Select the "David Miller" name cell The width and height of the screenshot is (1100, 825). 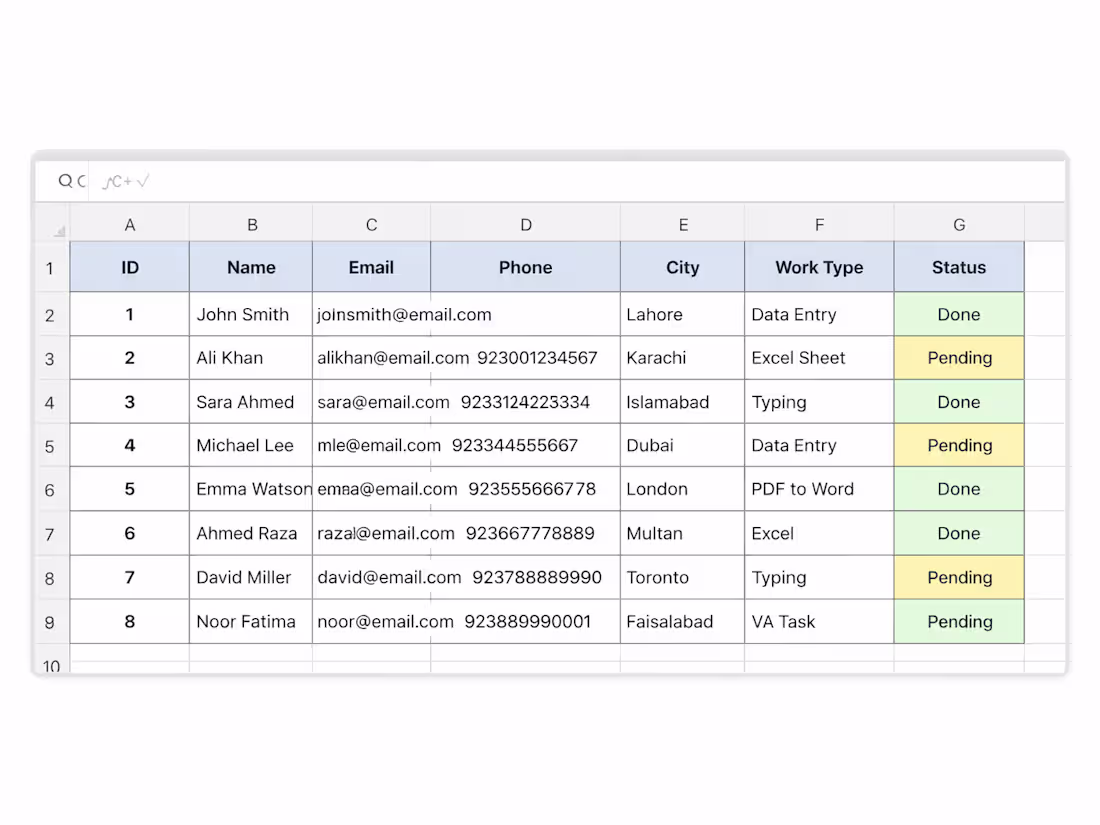251,577
